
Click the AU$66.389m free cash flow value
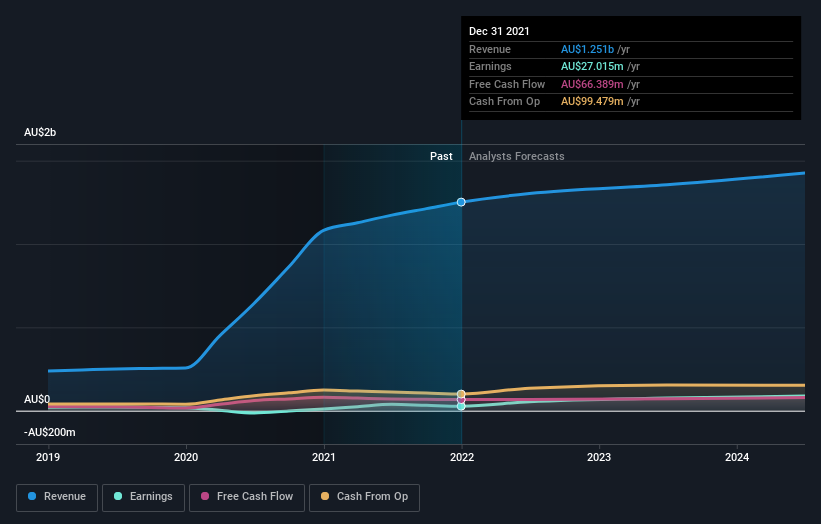point(592,84)
